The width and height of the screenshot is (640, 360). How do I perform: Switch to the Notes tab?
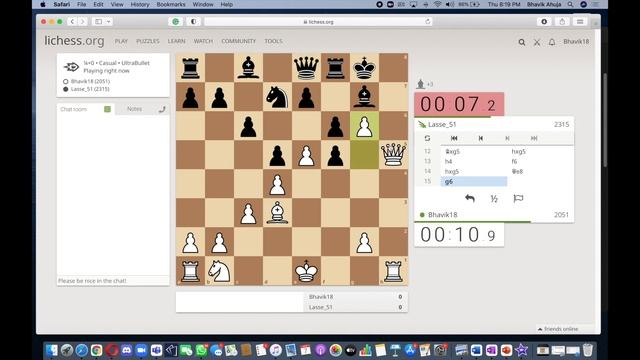(x=134, y=109)
